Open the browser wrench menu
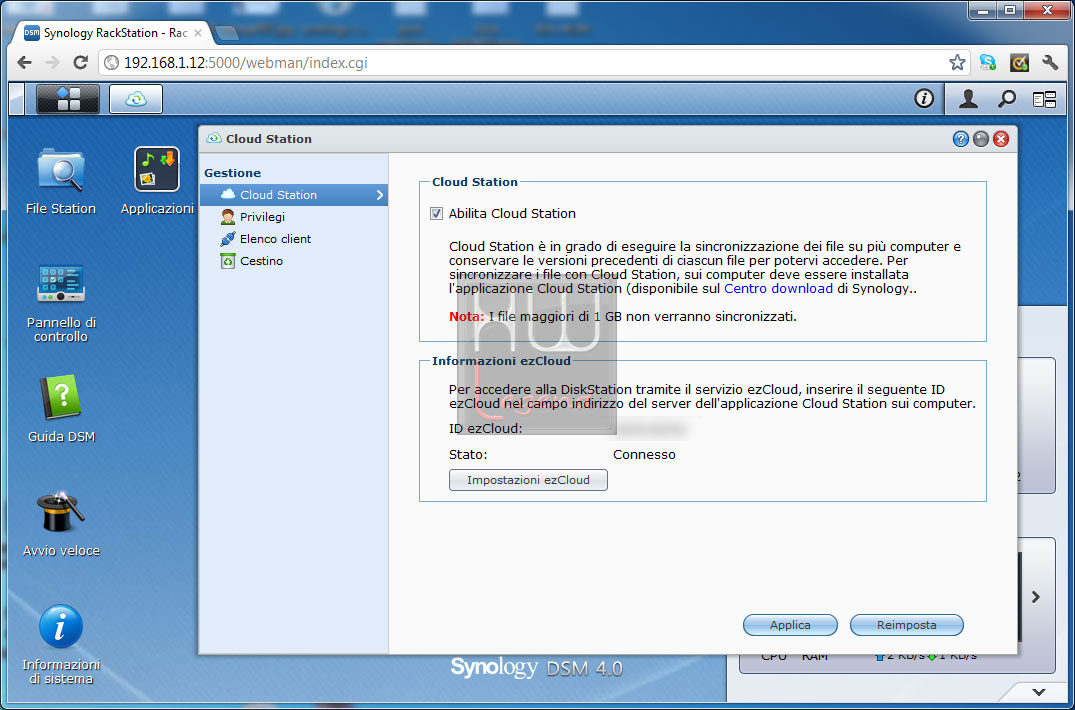 coord(1050,63)
